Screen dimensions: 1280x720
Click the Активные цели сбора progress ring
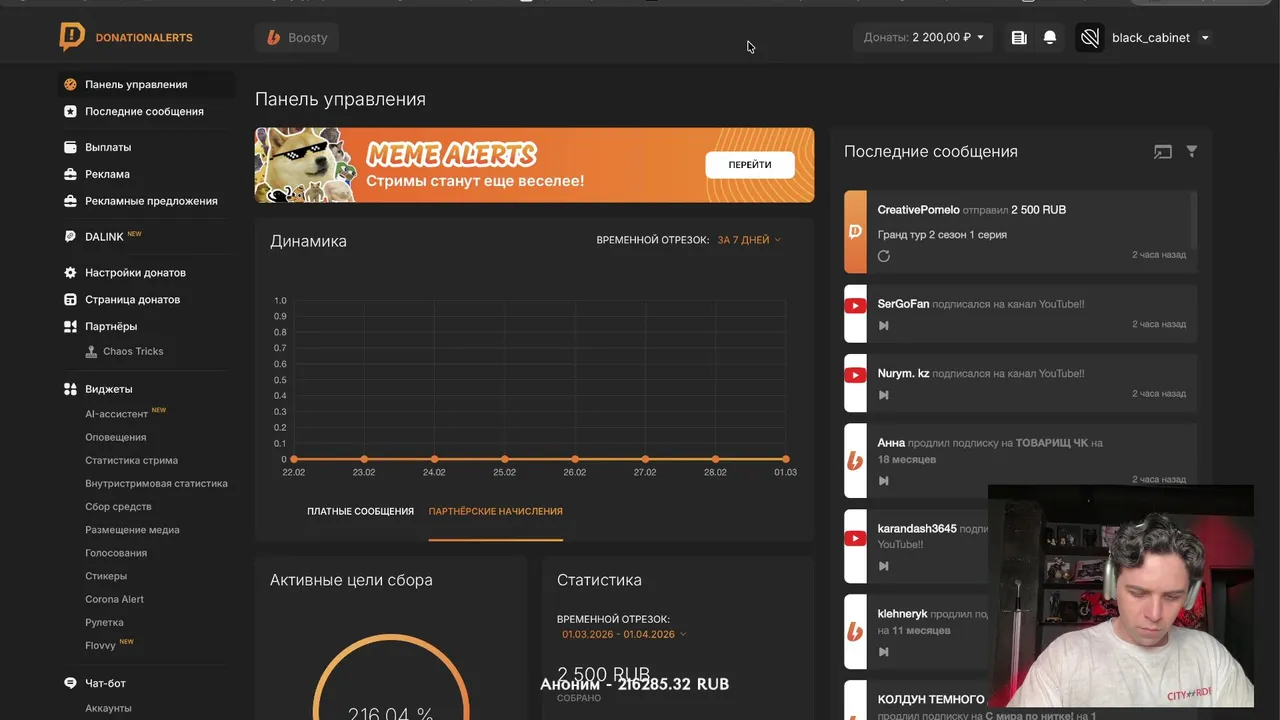click(391, 677)
